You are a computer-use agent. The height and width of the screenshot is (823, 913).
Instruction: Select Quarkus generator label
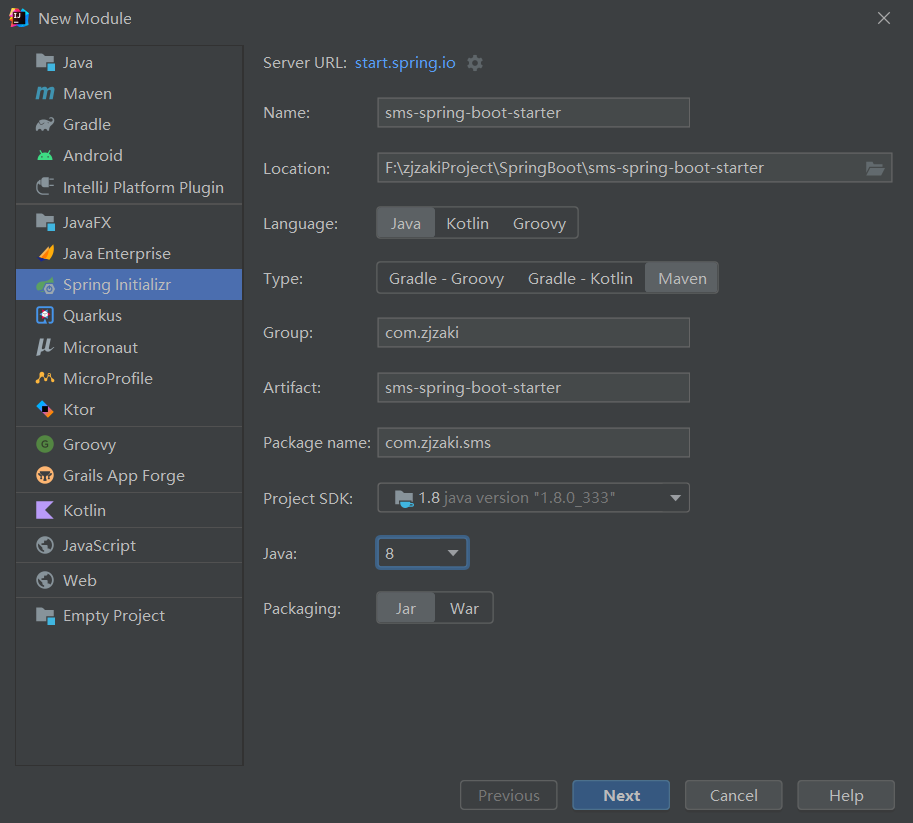(x=93, y=316)
